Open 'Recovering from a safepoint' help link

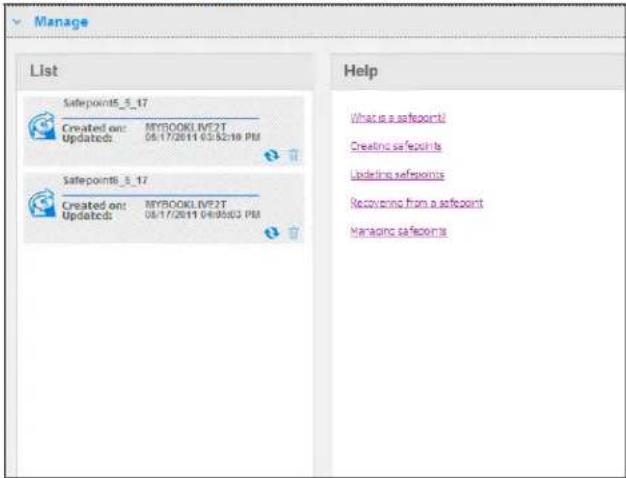tap(417, 203)
